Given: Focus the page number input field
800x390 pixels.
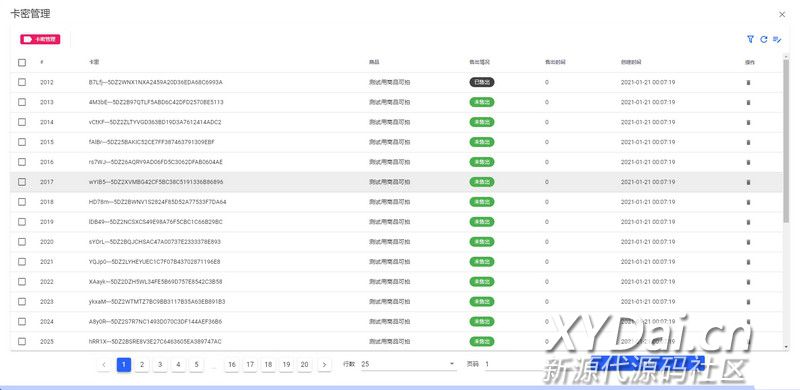Looking at the screenshot, I should (x=515, y=364).
